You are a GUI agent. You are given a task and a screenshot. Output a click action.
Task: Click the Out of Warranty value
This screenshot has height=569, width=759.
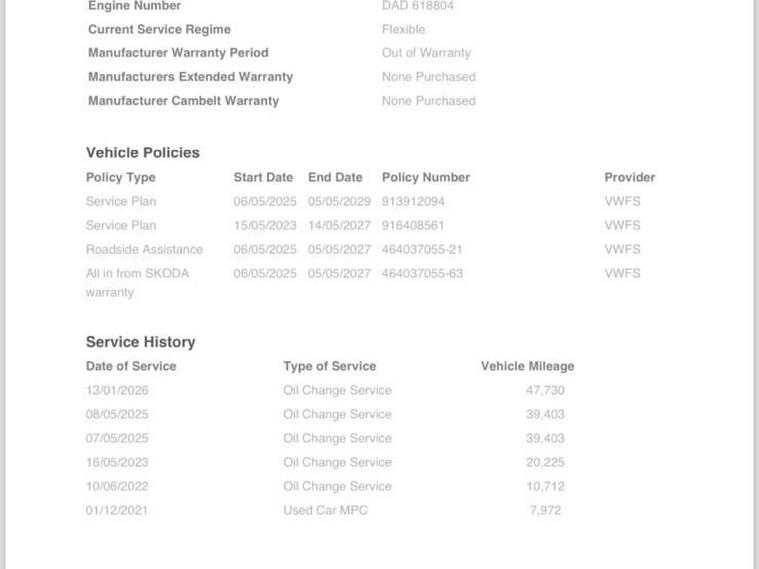pos(426,53)
